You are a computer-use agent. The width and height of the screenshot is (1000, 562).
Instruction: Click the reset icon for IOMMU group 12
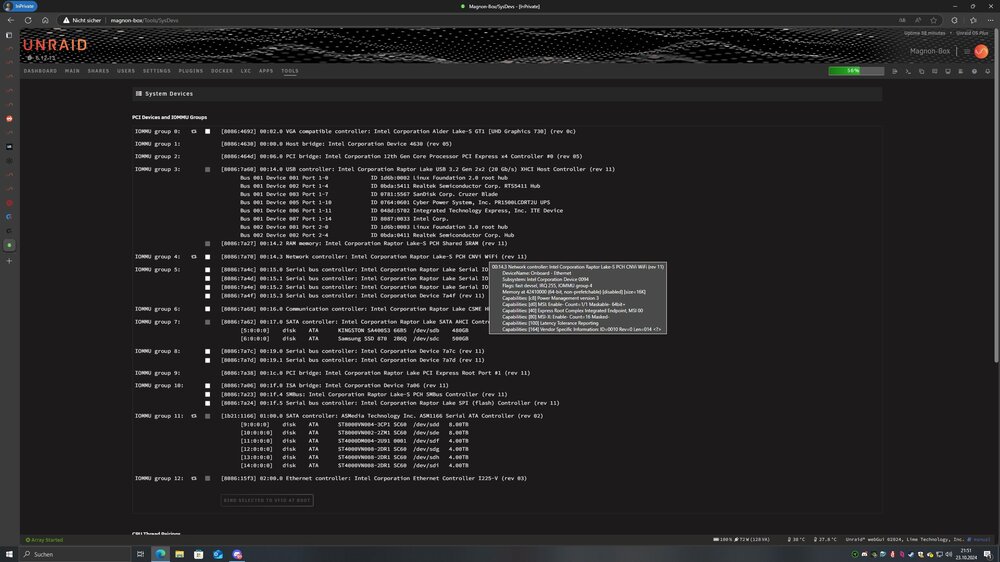point(194,478)
